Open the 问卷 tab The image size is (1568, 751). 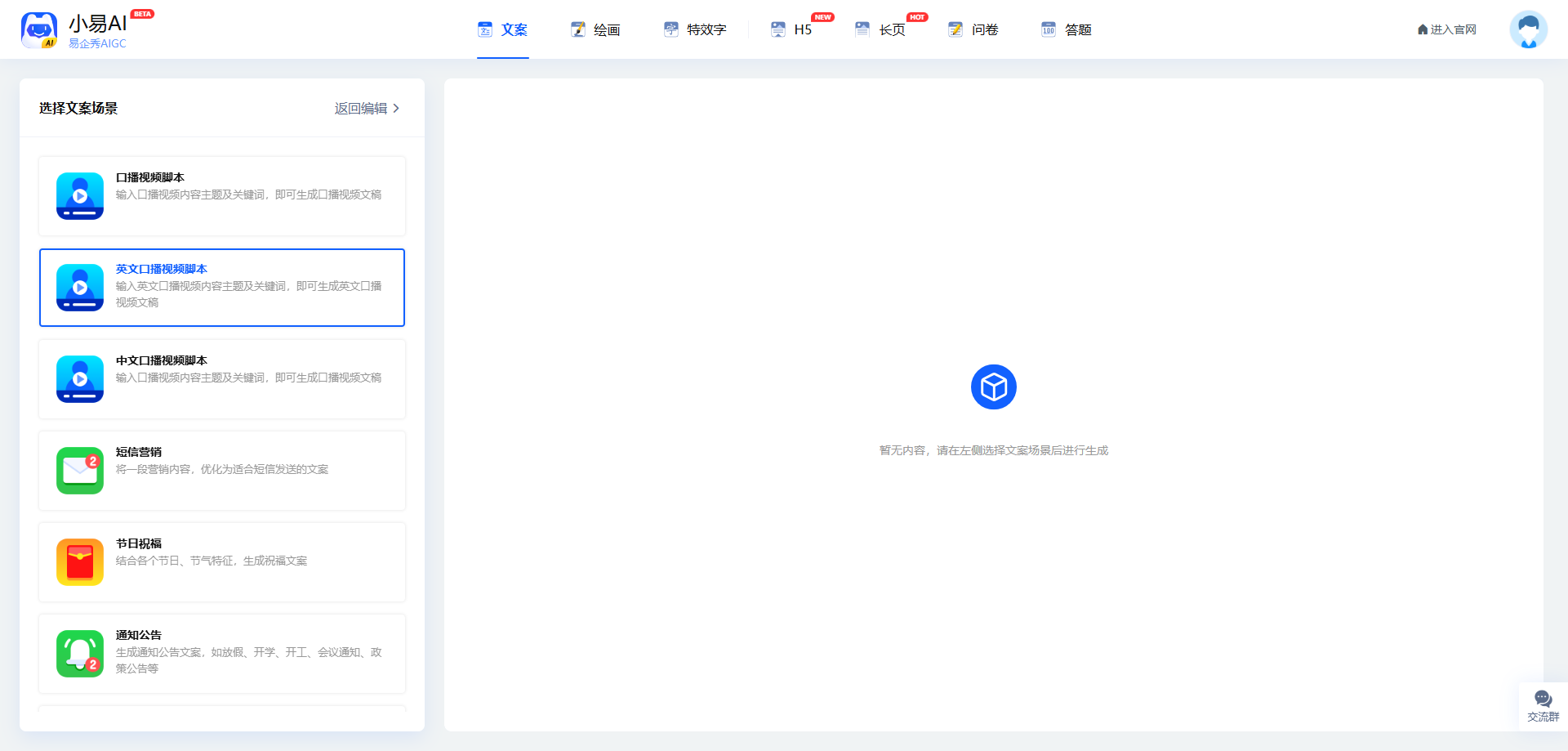(x=974, y=30)
